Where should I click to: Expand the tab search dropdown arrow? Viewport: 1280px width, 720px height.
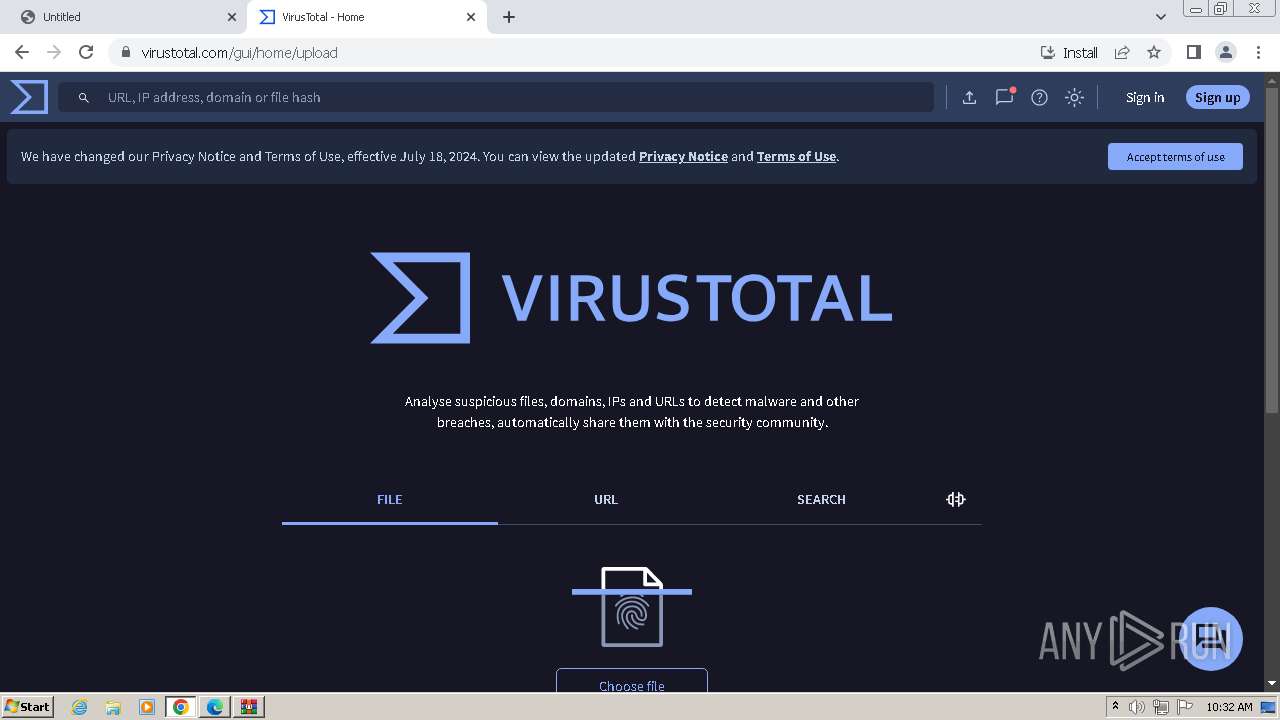pyautogui.click(x=1160, y=17)
